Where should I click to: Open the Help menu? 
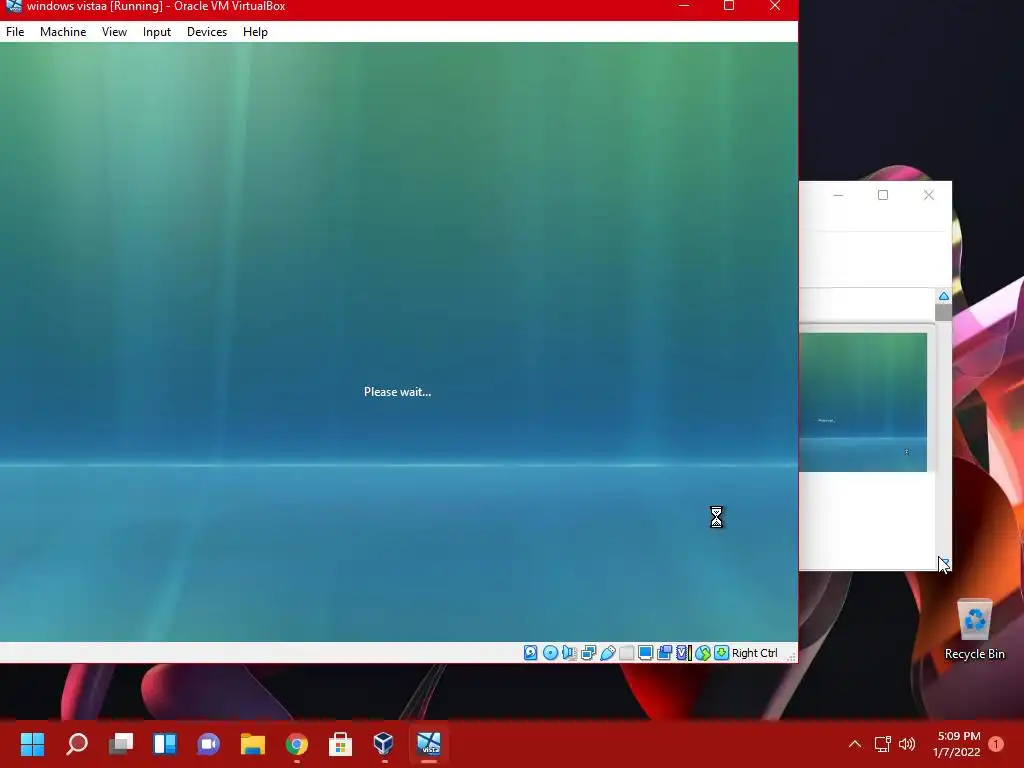pos(255,31)
